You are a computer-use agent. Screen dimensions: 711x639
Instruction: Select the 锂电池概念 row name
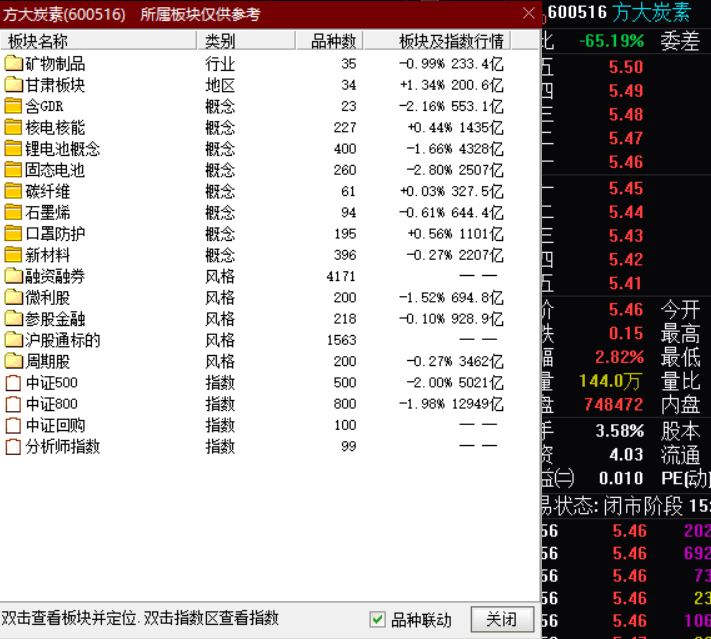[63, 149]
